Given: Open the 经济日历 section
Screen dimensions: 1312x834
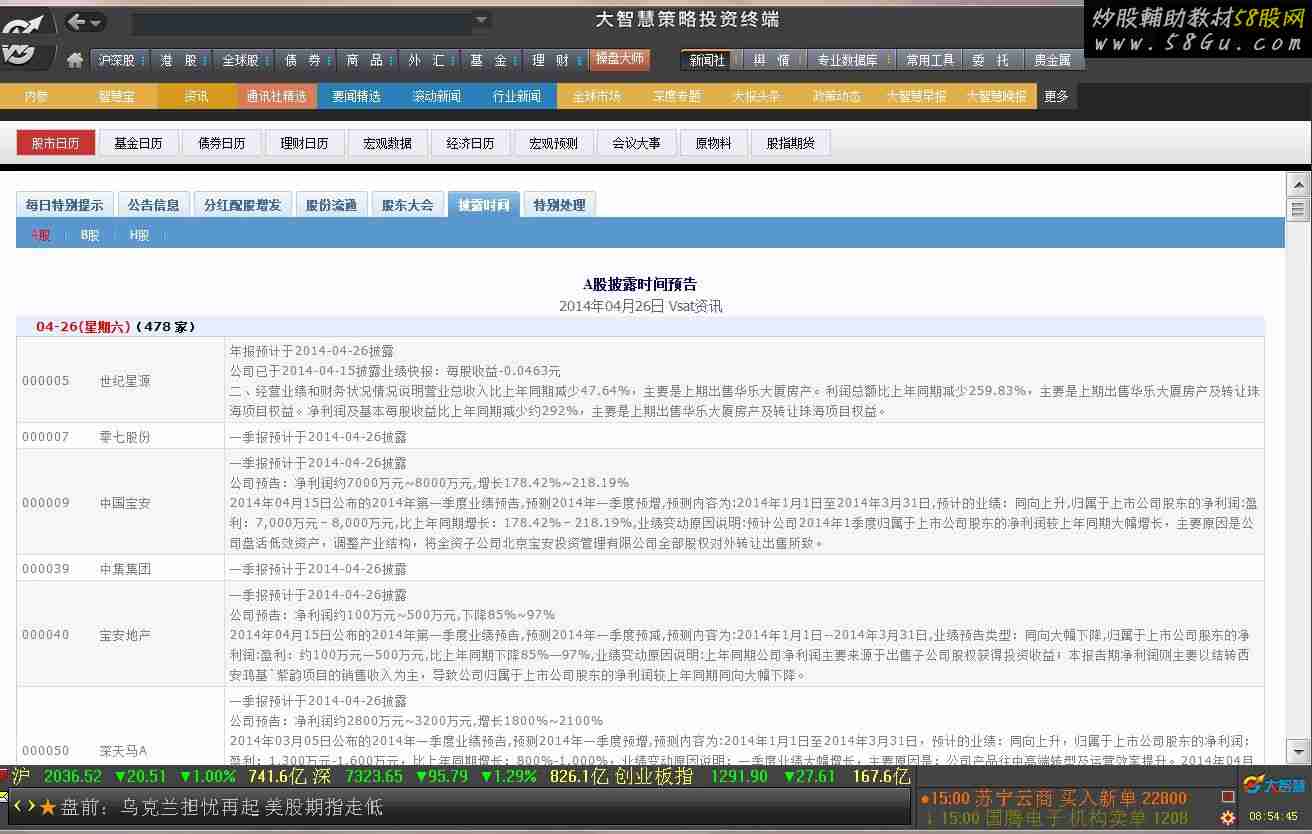Looking at the screenshot, I should (470, 143).
